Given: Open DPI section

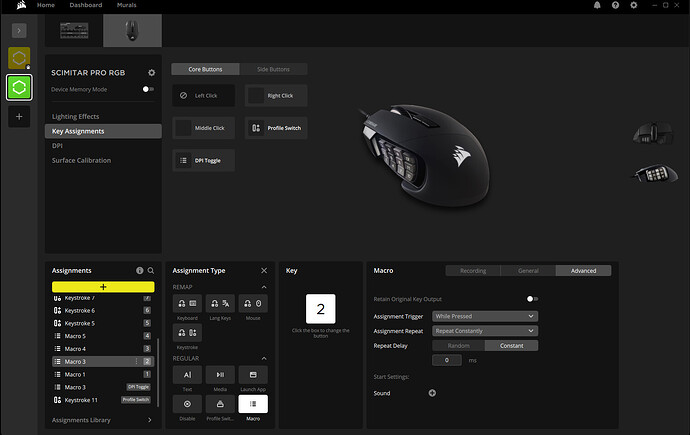Looking at the screenshot, I should click(x=57, y=146).
